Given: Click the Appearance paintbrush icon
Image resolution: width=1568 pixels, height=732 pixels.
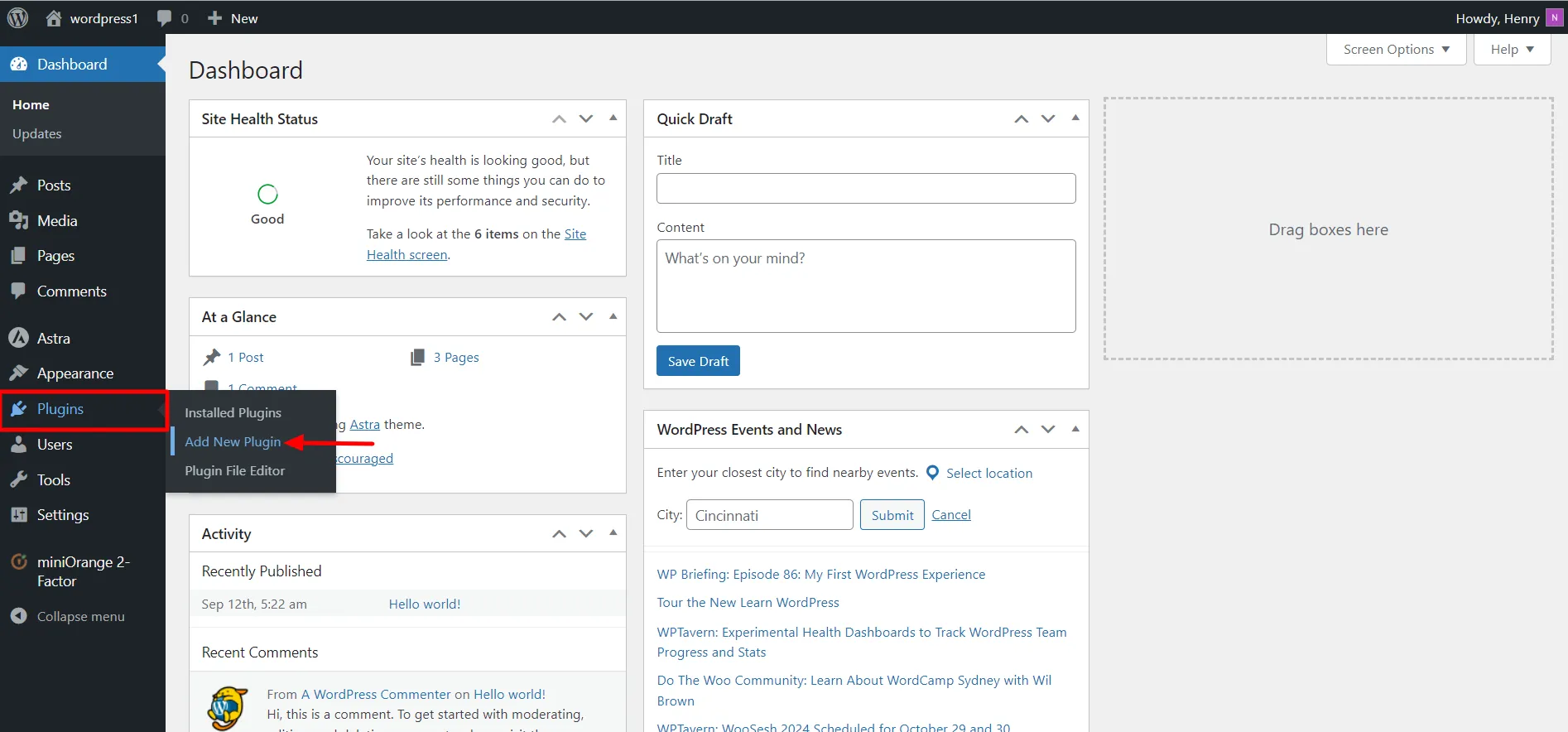Looking at the screenshot, I should point(18,373).
